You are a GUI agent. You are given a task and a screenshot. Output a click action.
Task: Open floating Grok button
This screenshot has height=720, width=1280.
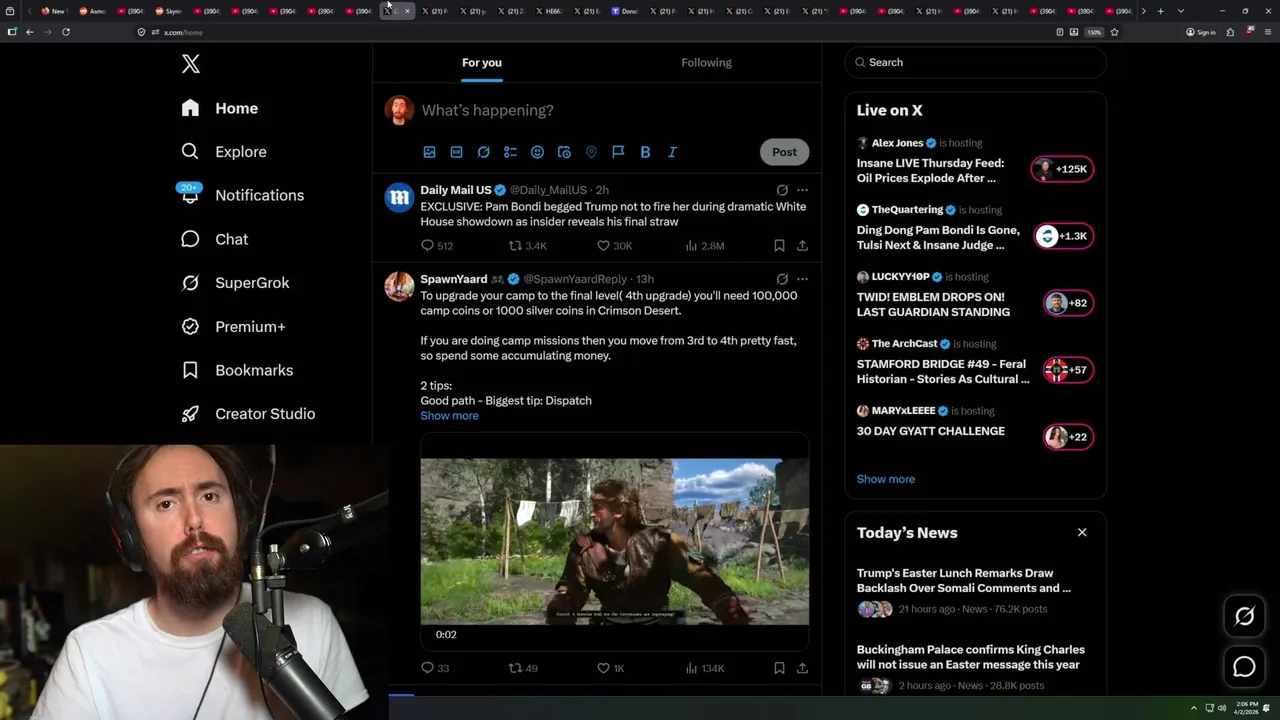[1244, 617]
